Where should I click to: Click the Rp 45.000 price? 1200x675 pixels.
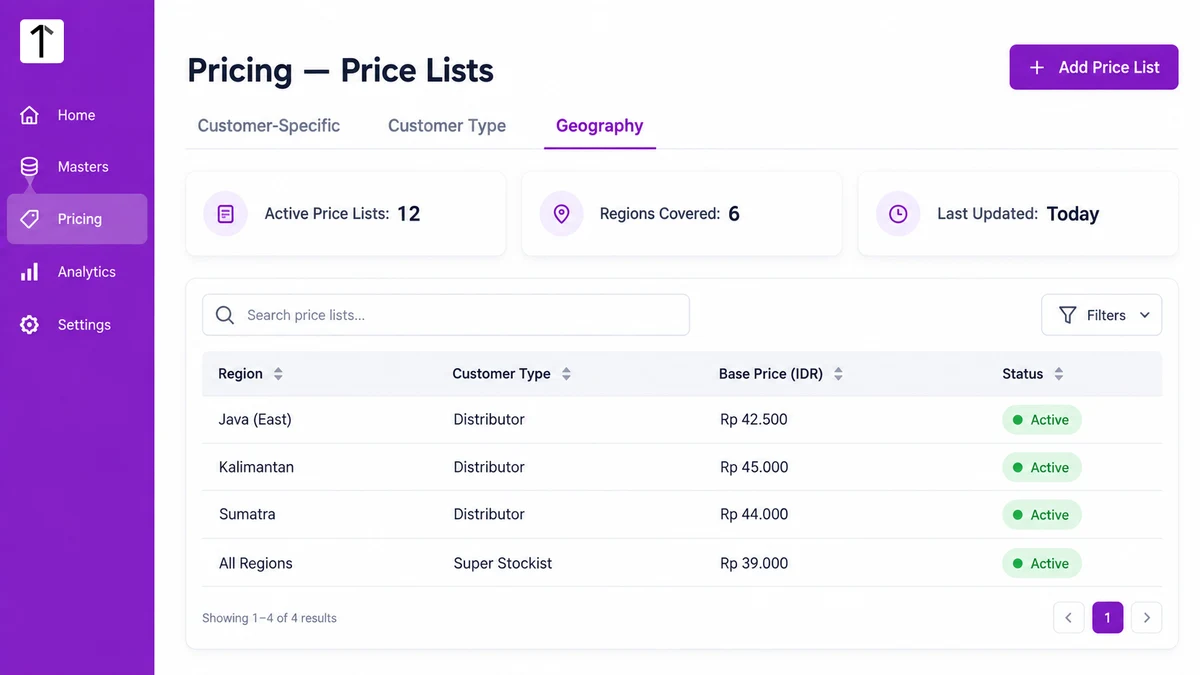tap(754, 467)
